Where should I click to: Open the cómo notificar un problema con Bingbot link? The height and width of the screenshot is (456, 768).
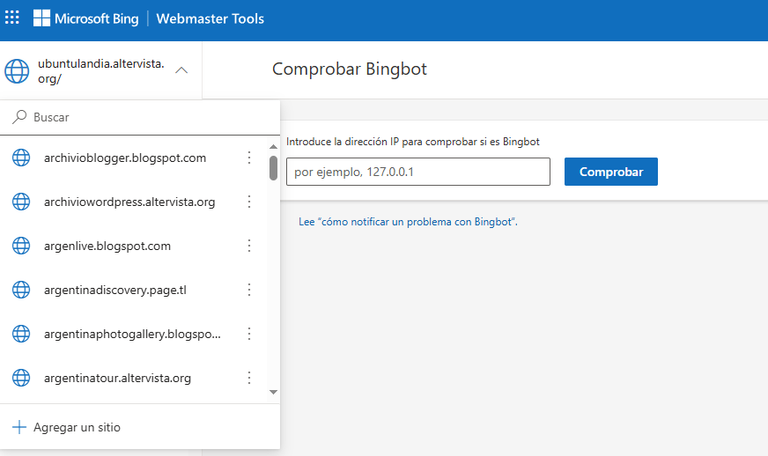click(408, 222)
